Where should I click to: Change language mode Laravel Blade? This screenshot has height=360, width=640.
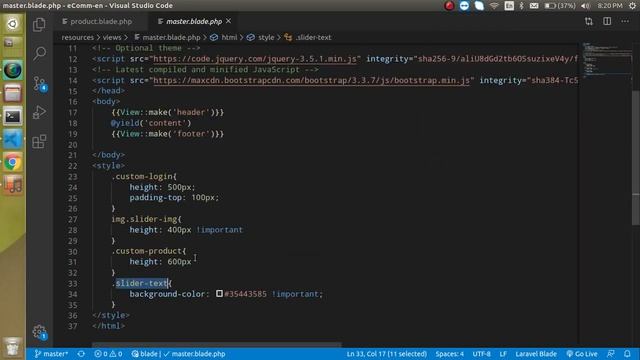(x=536, y=354)
